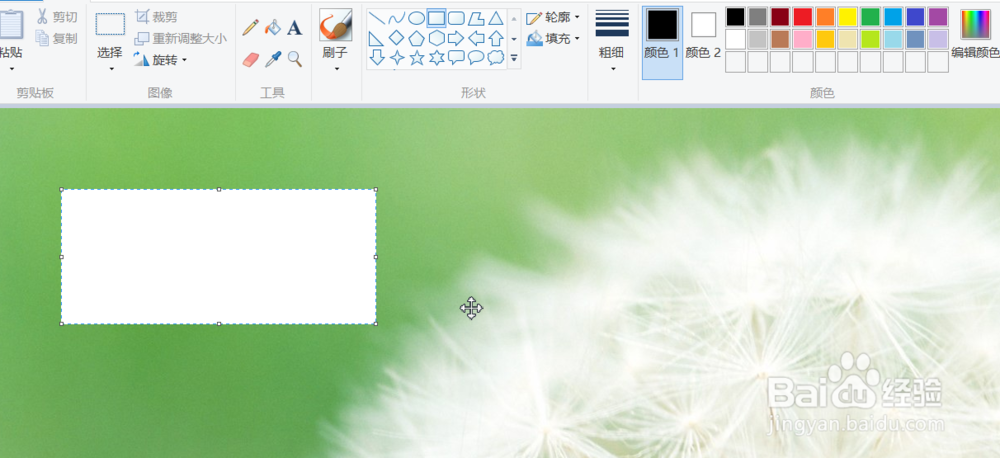Click the 形状 group label
Image resolution: width=1000 pixels, height=458 pixels.
[x=473, y=93]
